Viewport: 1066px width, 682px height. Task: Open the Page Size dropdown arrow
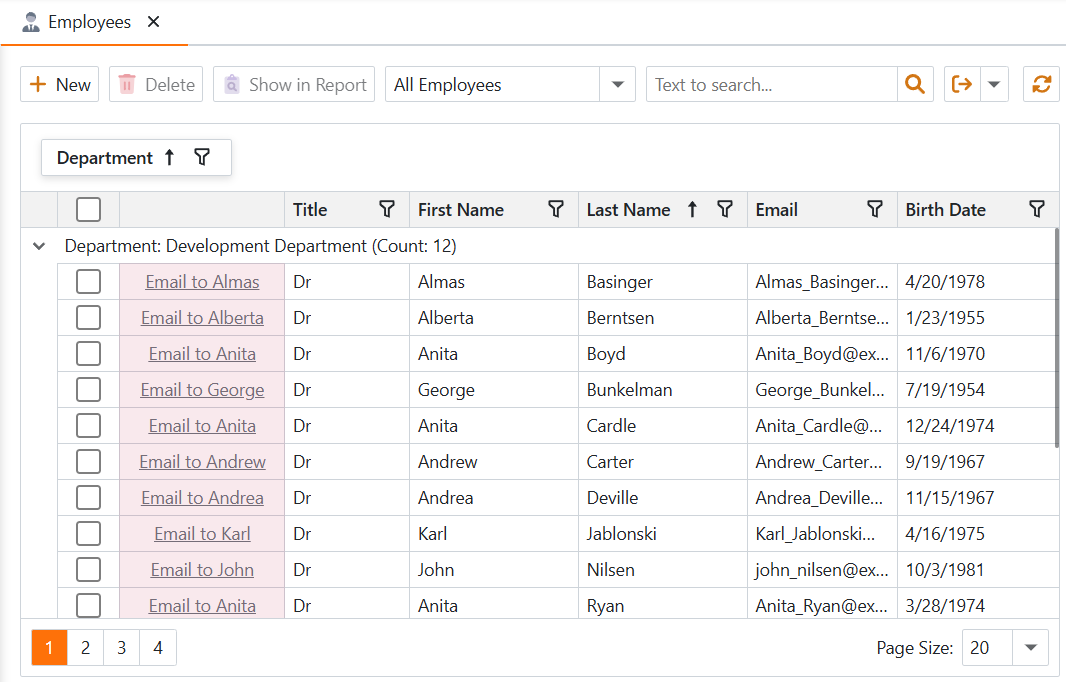(x=1031, y=647)
